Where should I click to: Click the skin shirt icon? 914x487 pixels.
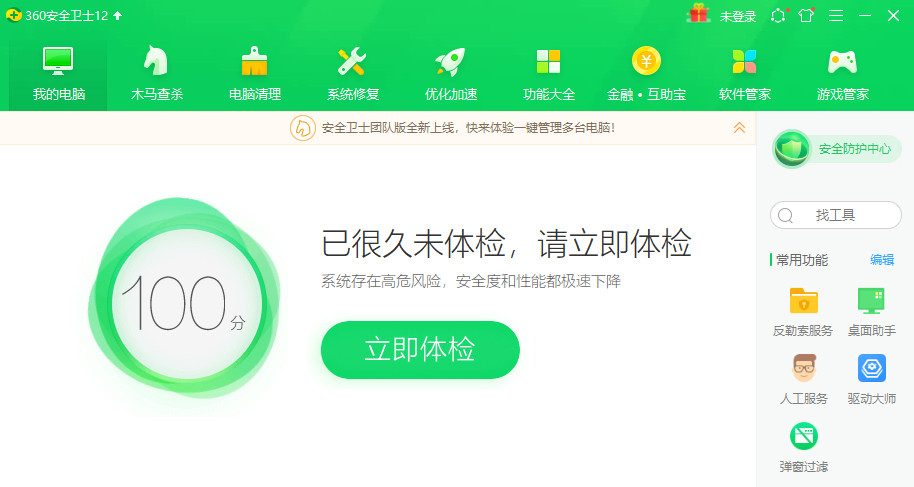[806, 16]
